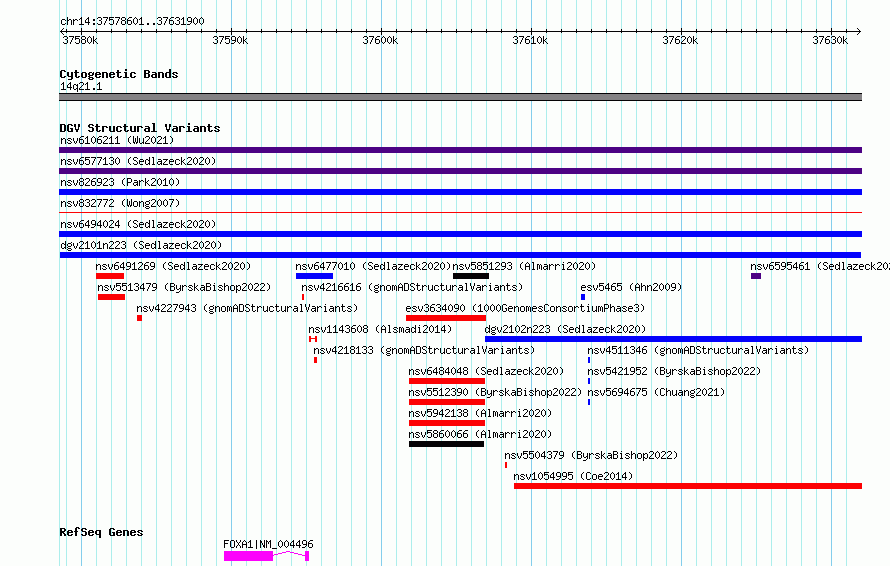Open the nsv6494024 (Sedlazeck2020) blue bar
The width and height of the screenshot is (890, 566).
(x=460, y=234)
